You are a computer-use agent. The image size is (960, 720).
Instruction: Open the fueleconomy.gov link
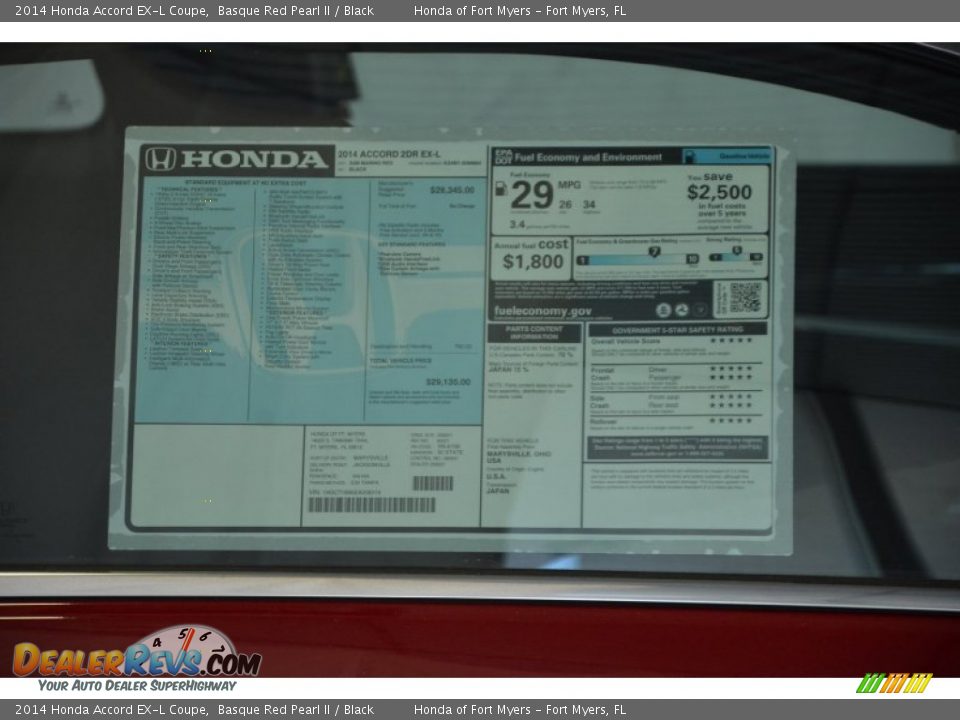point(543,311)
